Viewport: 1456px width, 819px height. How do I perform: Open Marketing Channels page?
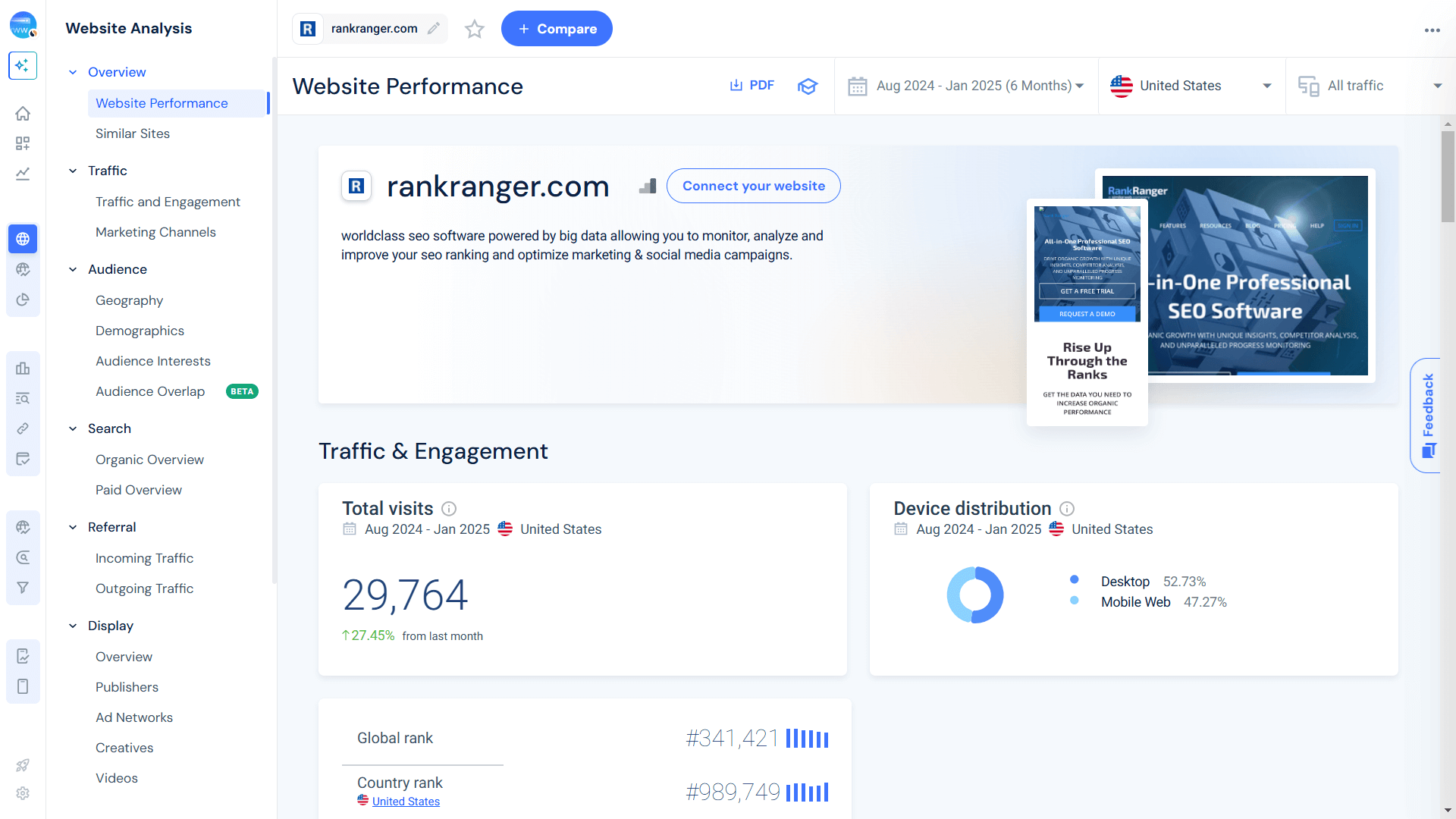pyautogui.click(x=155, y=232)
